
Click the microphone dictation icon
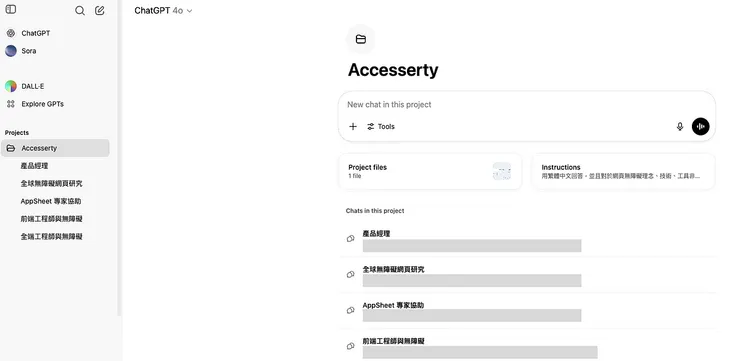tap(680, 126)
